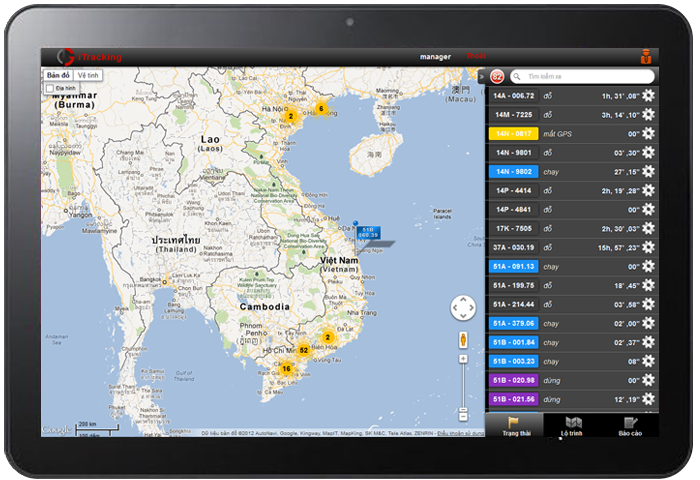Viewport: 700px width, 480px height.
Task: Open the Trạng thái tab
Action: coord(515,426)
